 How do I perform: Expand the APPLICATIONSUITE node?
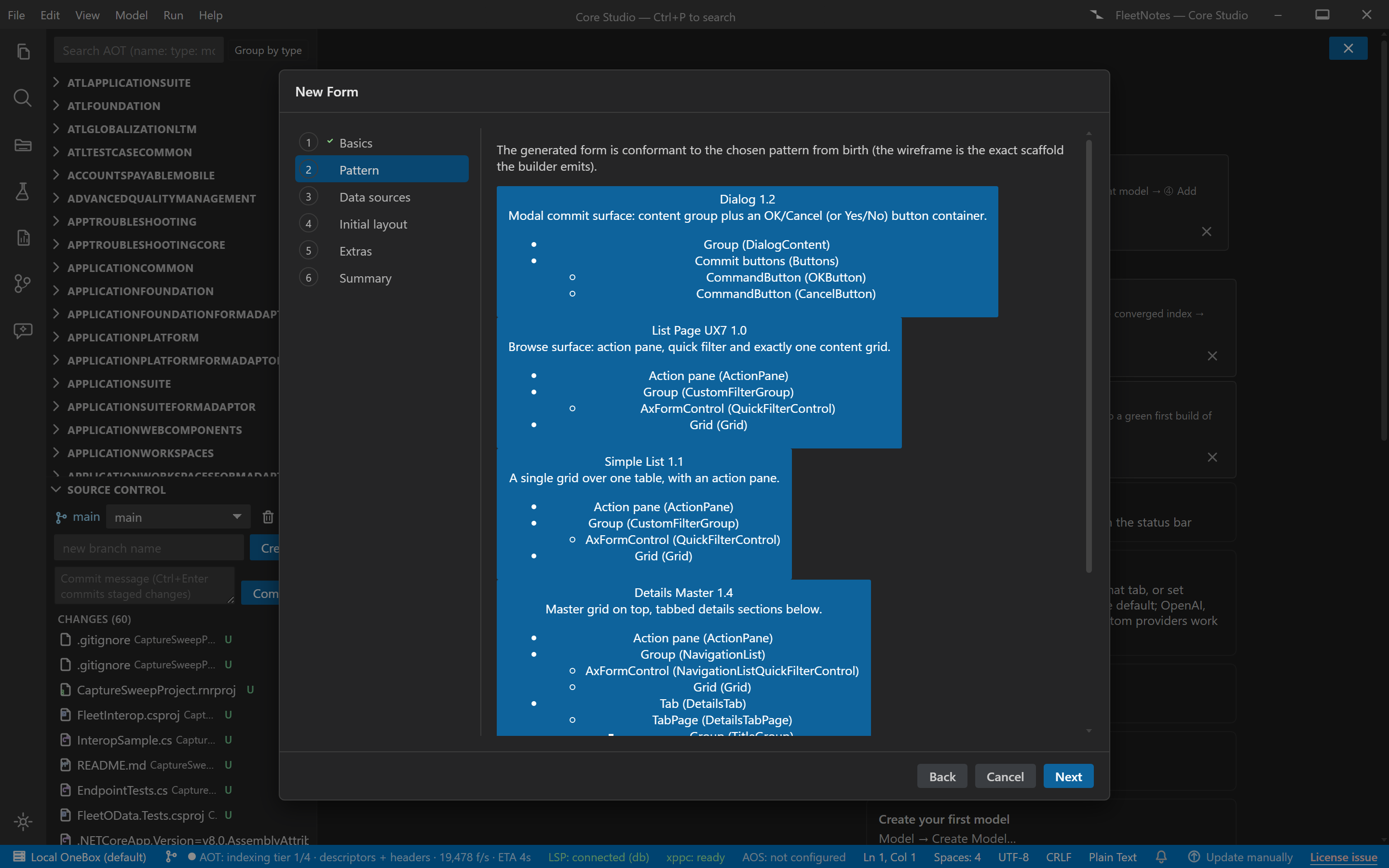click(55, 383)
